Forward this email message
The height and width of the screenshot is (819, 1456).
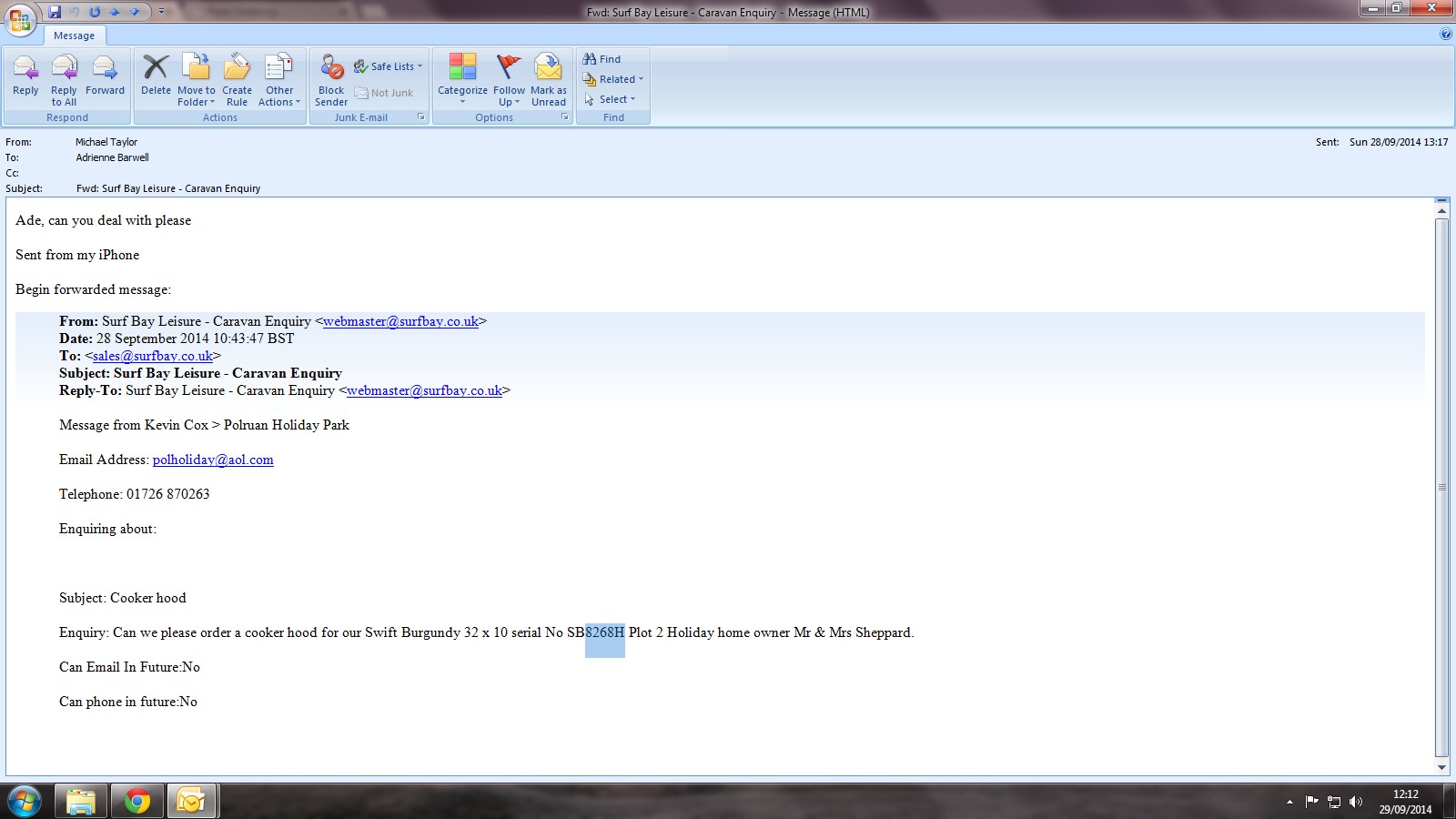105,76
